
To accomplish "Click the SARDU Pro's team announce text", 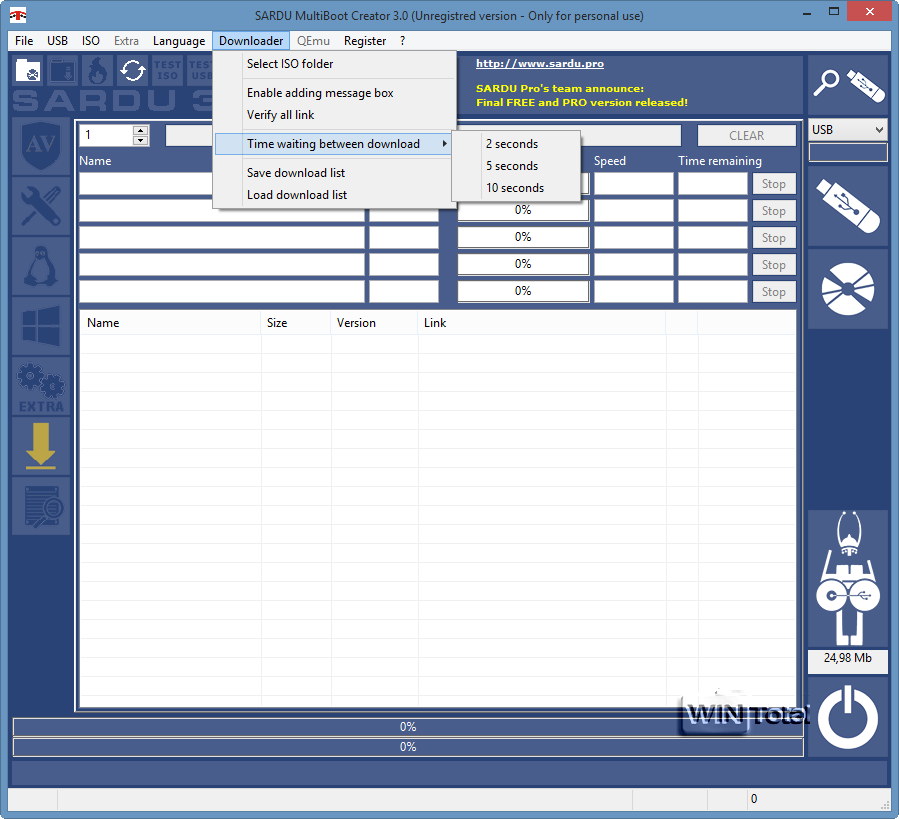I will pyautogui.click(x=560, y=88).
